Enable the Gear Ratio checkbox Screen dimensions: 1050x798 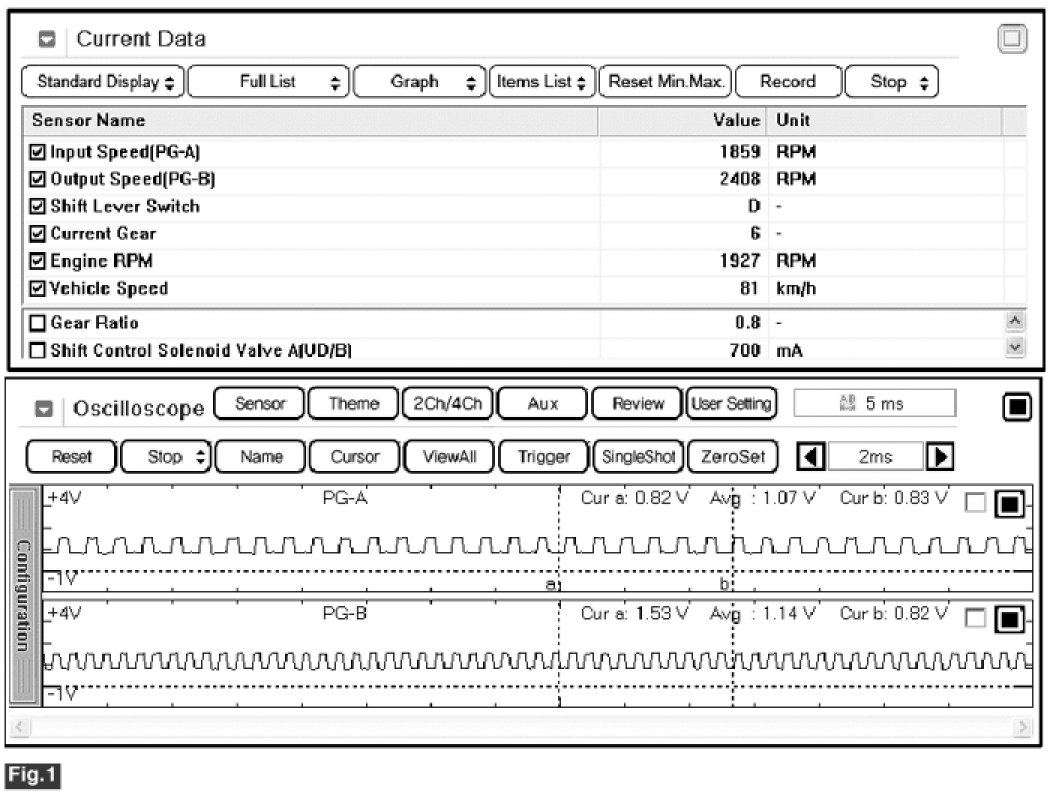click(38, 324)
